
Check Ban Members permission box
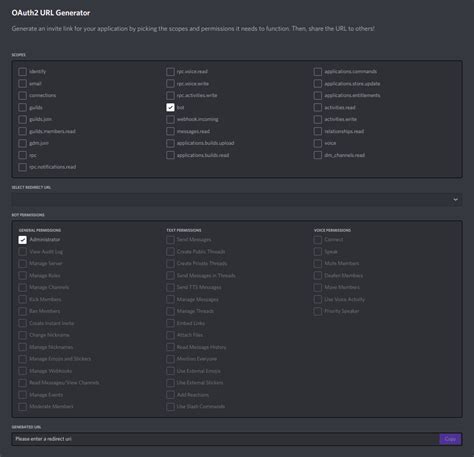[22, 311]
